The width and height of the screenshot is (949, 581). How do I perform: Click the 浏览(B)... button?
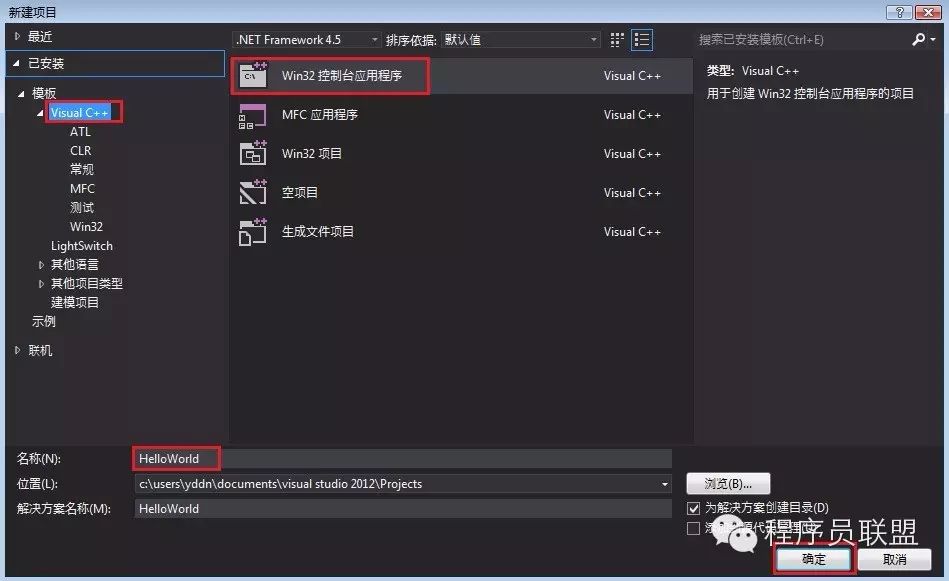click(728, 484)
